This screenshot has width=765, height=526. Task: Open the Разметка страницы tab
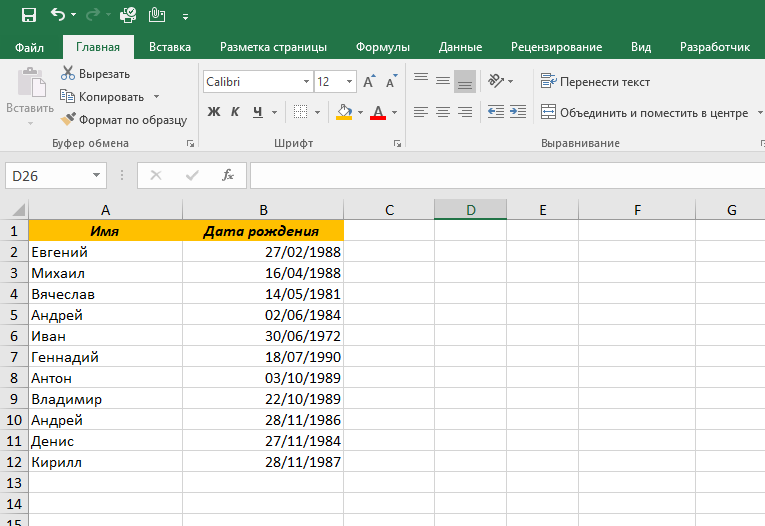point(273,47)
